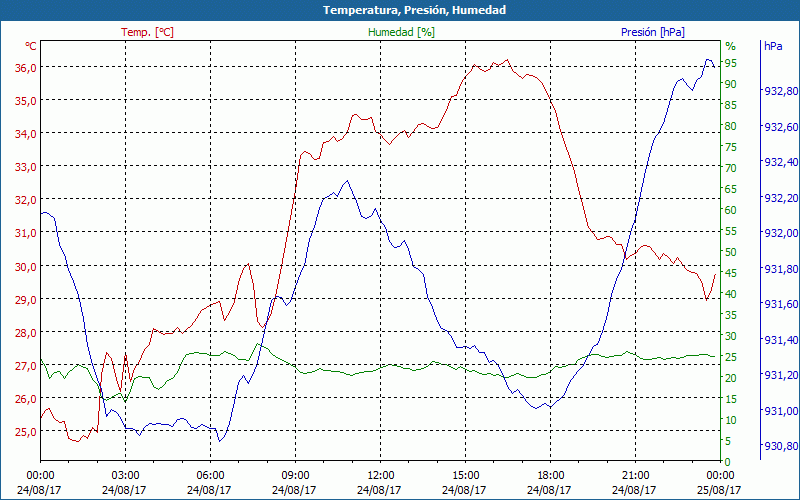This screenshot has height=500, width=800.
Task: Click the 03:00 time axis label
Action: [126, 475]
